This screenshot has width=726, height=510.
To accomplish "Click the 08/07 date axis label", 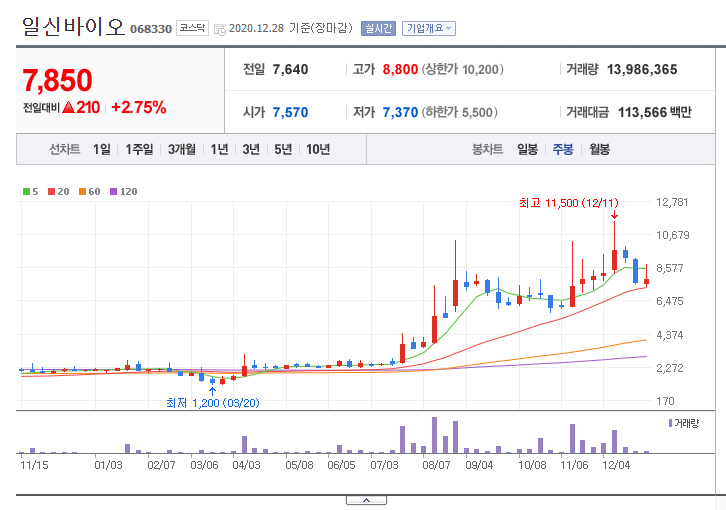I will click(436, 465).
